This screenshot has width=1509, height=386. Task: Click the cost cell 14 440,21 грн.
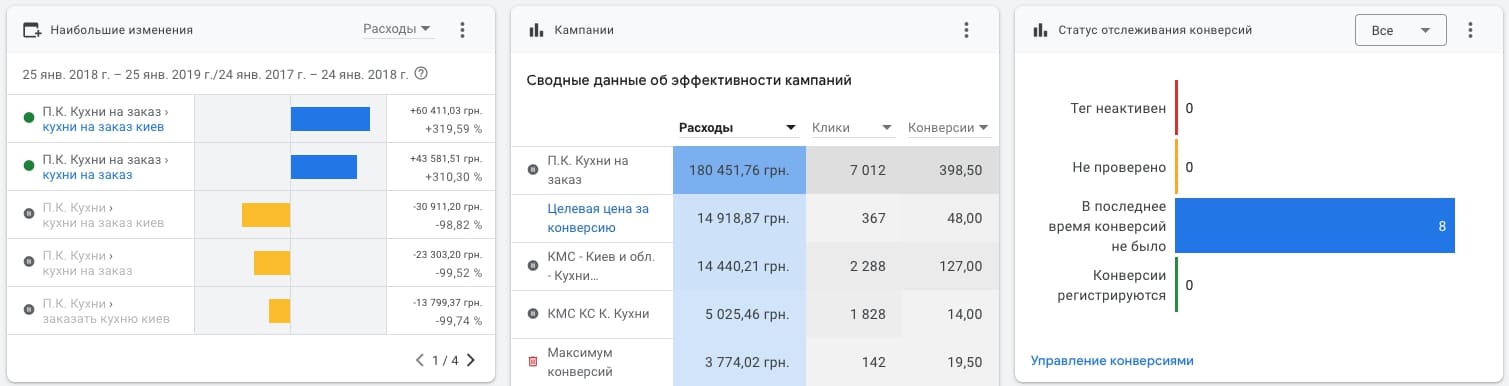tap(739, 266)
